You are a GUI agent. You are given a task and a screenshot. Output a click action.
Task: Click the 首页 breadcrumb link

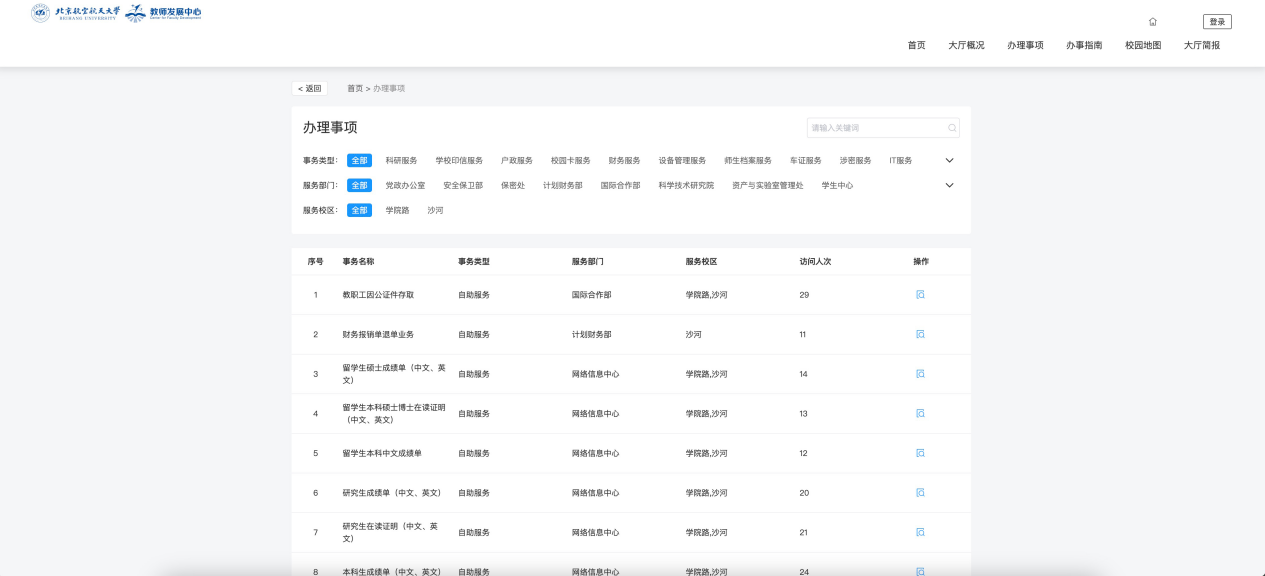point(355,89)
